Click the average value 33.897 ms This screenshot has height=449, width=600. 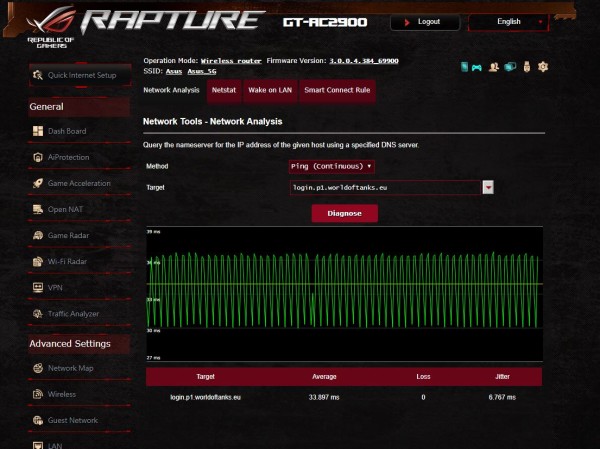coord(324,397)
